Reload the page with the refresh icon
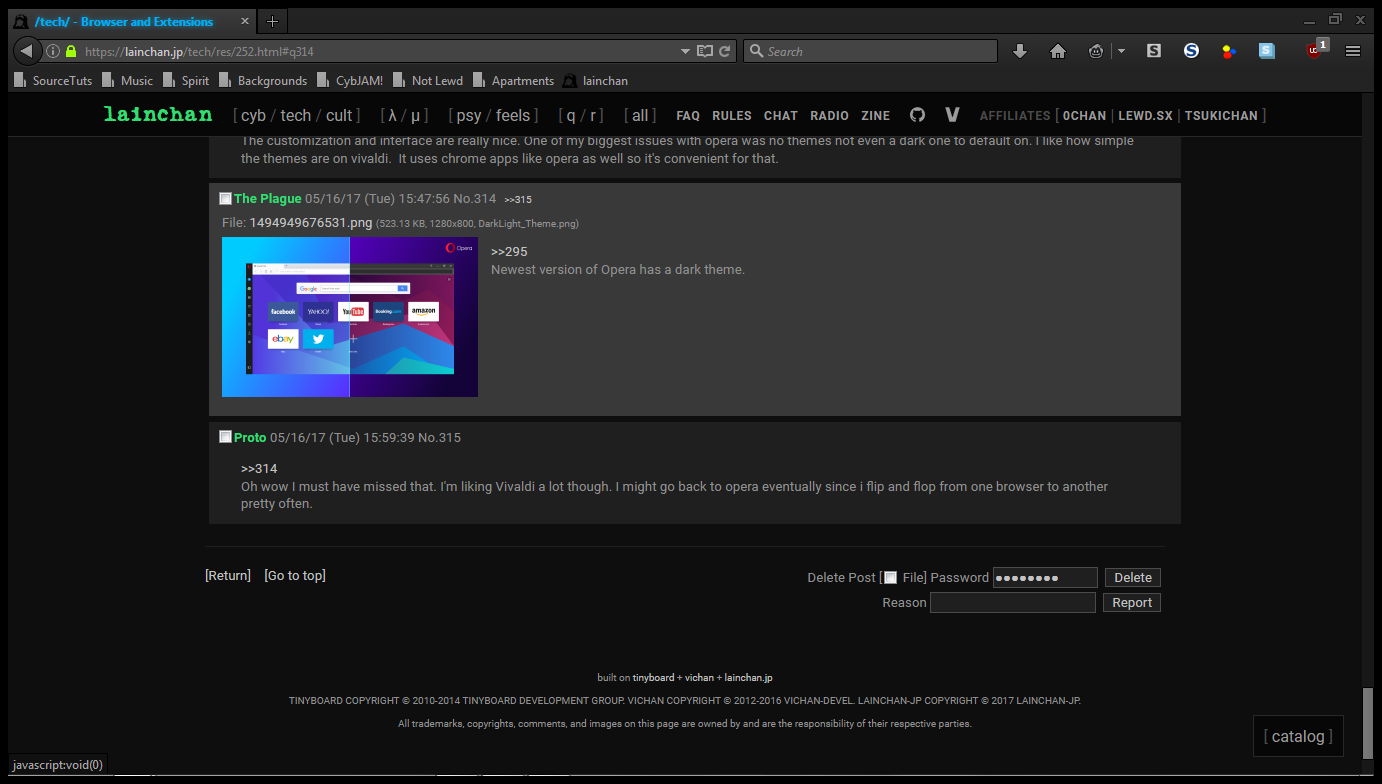 pyautogui.click(x=726, y=51)
